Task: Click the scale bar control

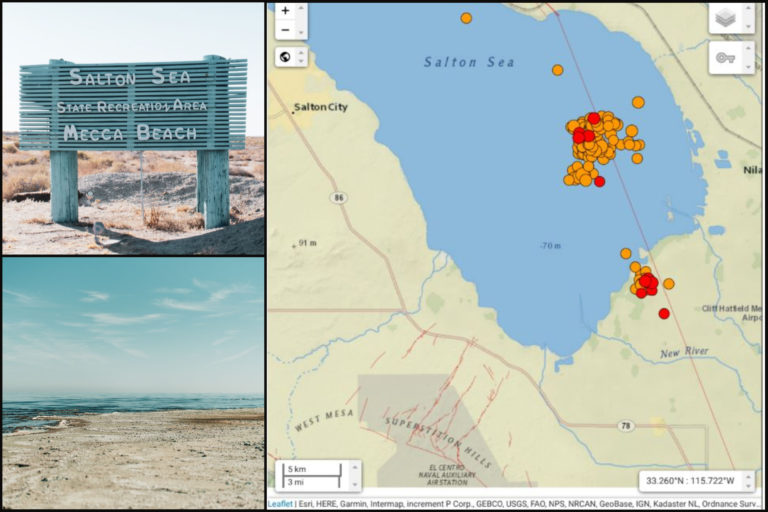Action: 312,475
